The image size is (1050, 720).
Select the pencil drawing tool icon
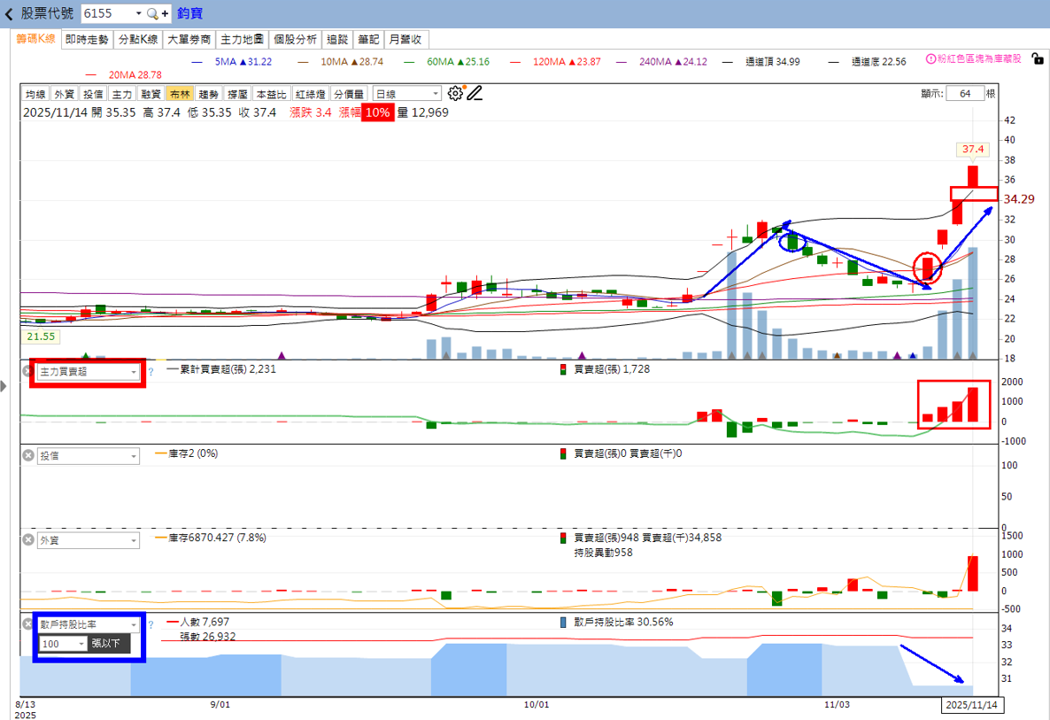[x=475, y=93]
